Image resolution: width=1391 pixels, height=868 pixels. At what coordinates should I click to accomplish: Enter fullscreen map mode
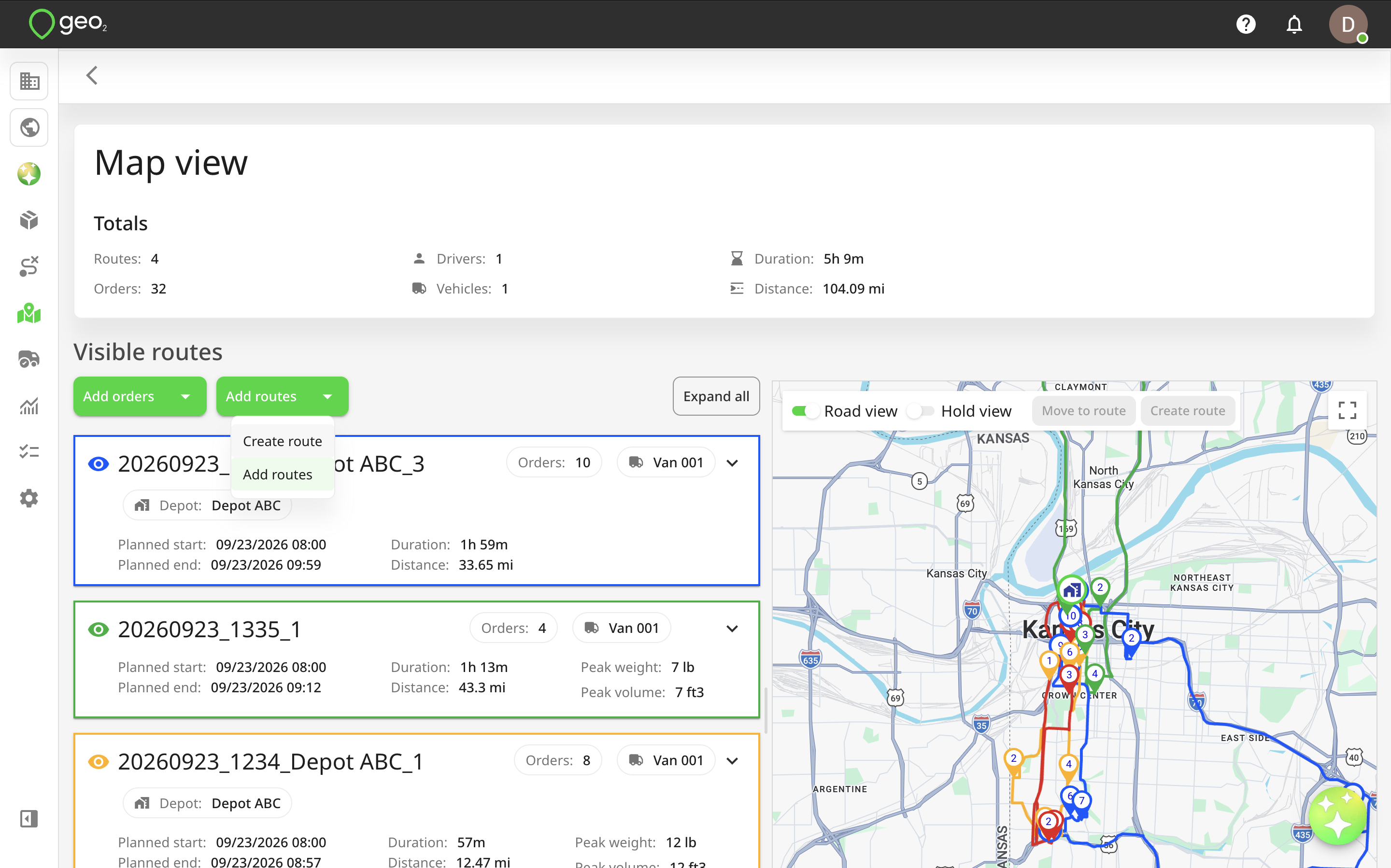point(1348,410)
